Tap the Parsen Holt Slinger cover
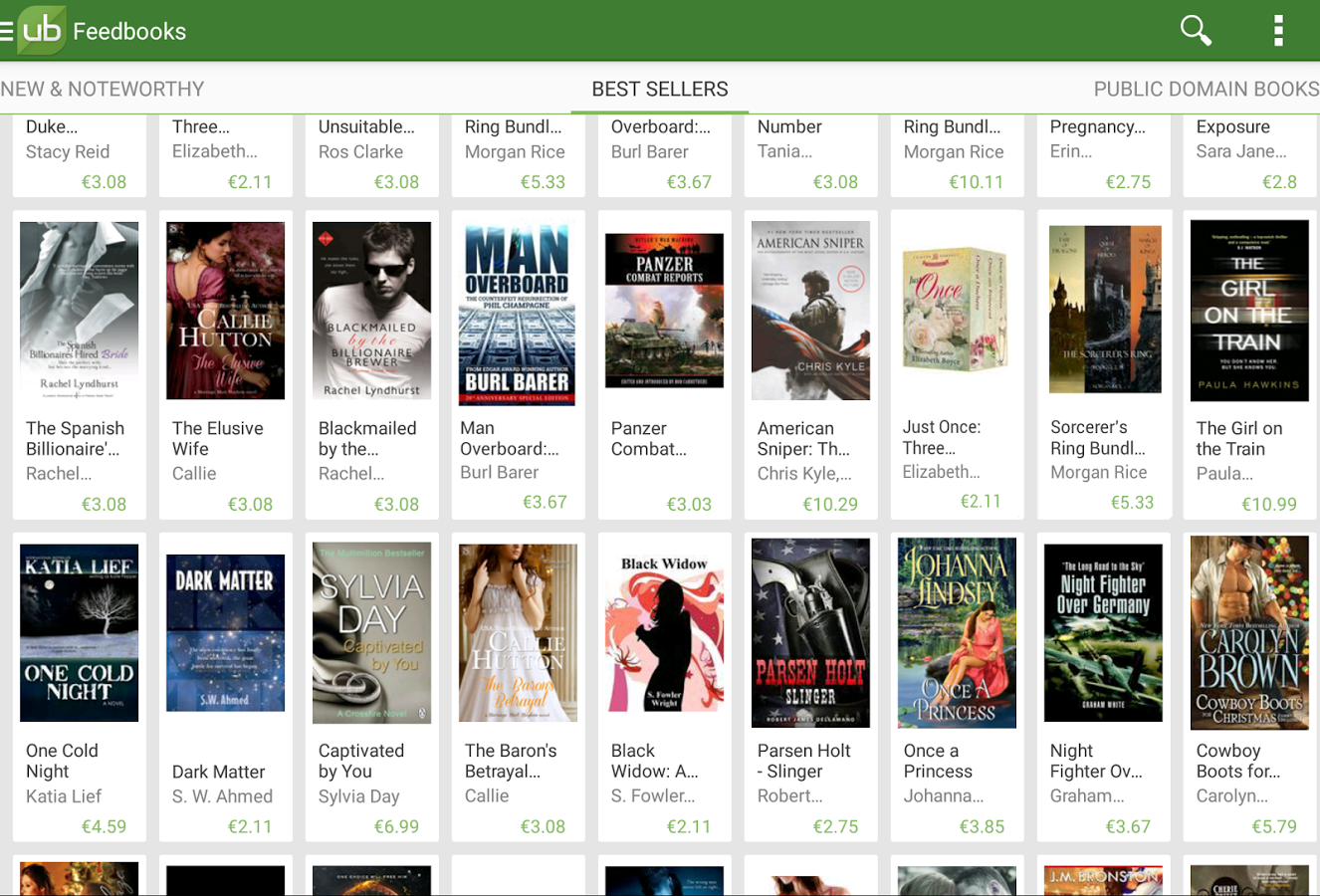1320x896 pixels. click(810, 633)
